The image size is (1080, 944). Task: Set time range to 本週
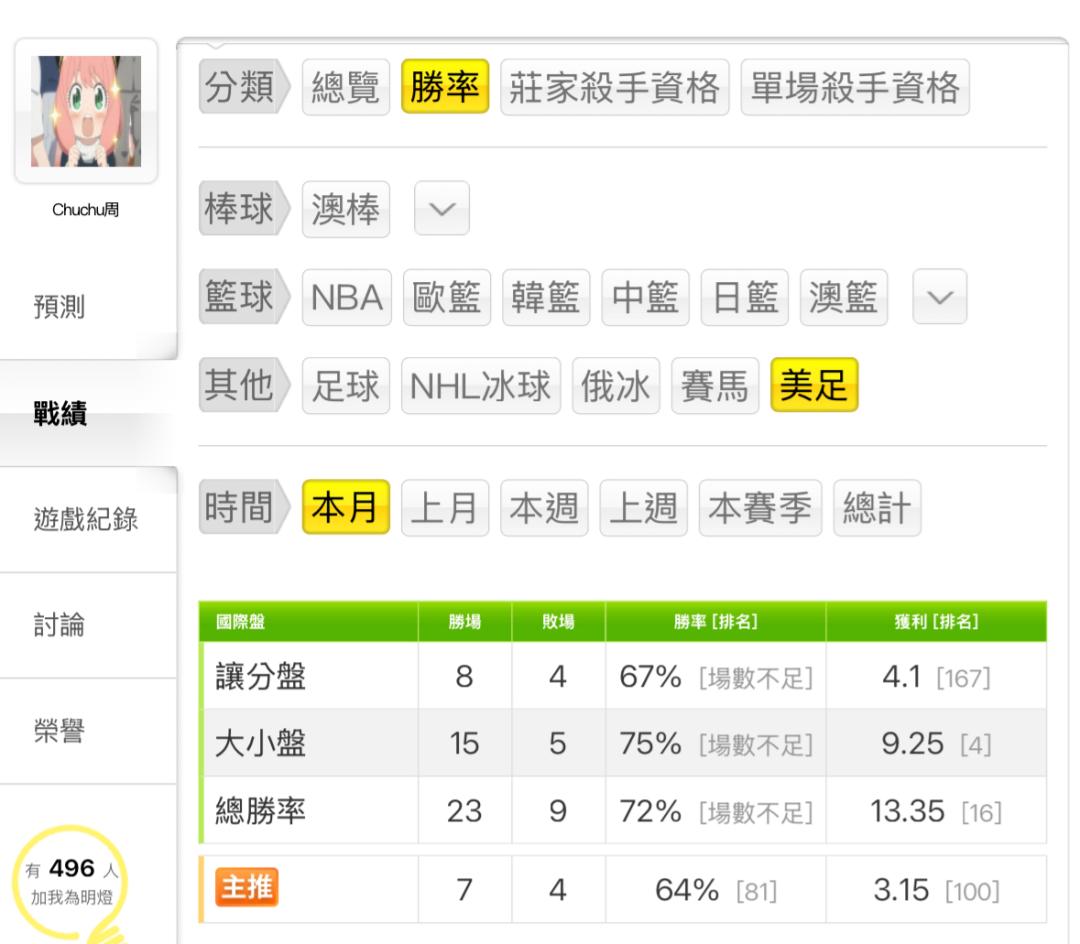coord(544,508)
